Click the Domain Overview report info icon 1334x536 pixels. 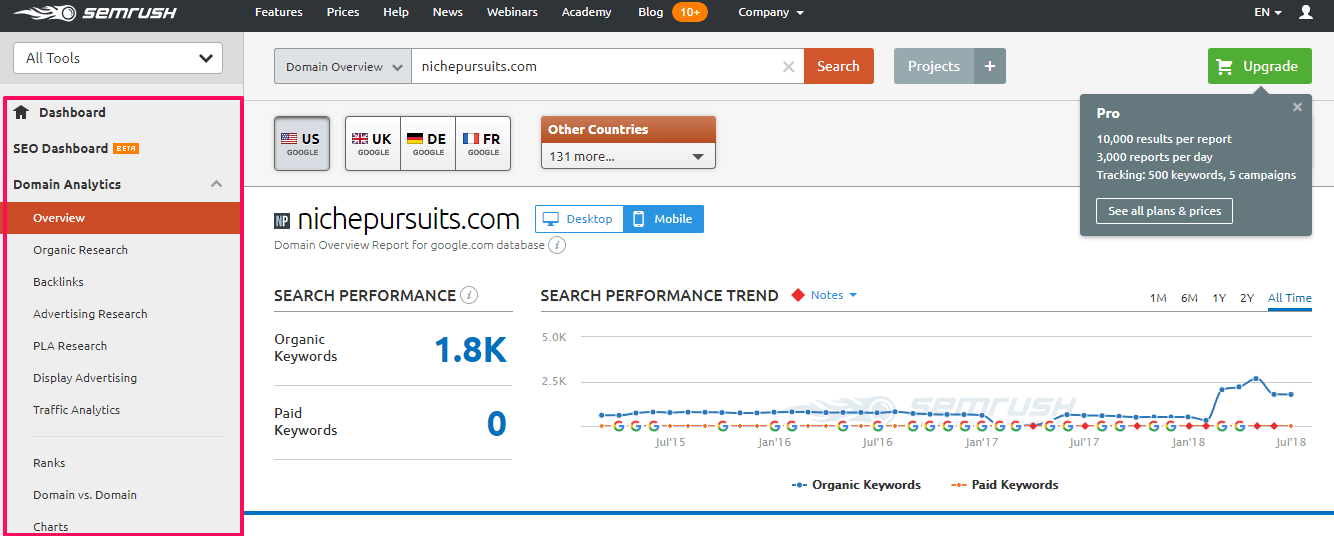pos(558,245)
